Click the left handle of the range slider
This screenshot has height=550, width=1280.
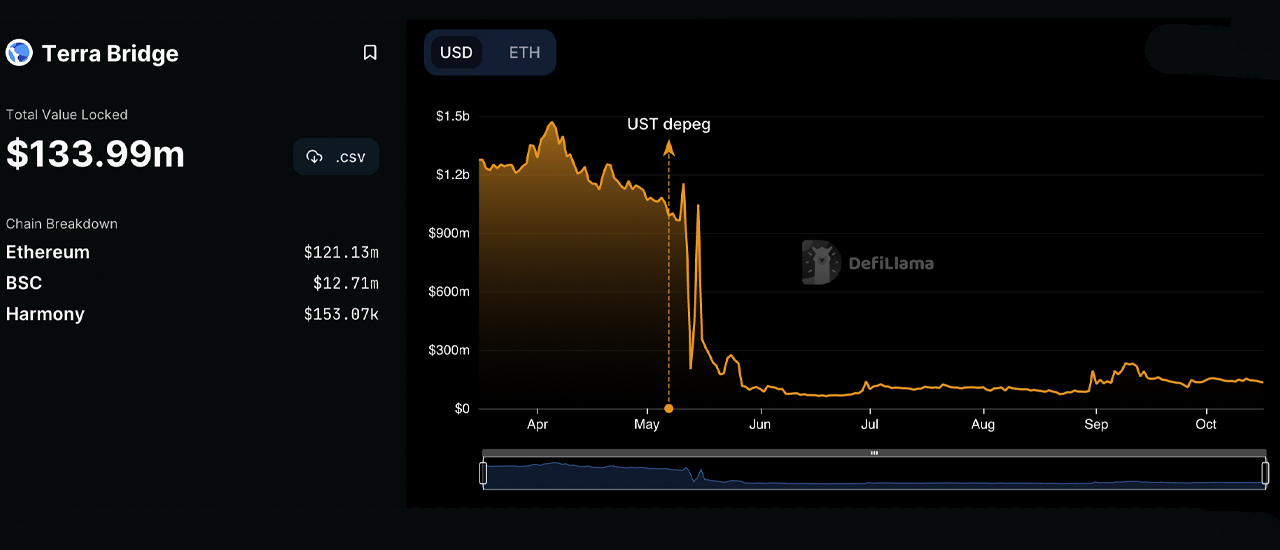point(483,473)
